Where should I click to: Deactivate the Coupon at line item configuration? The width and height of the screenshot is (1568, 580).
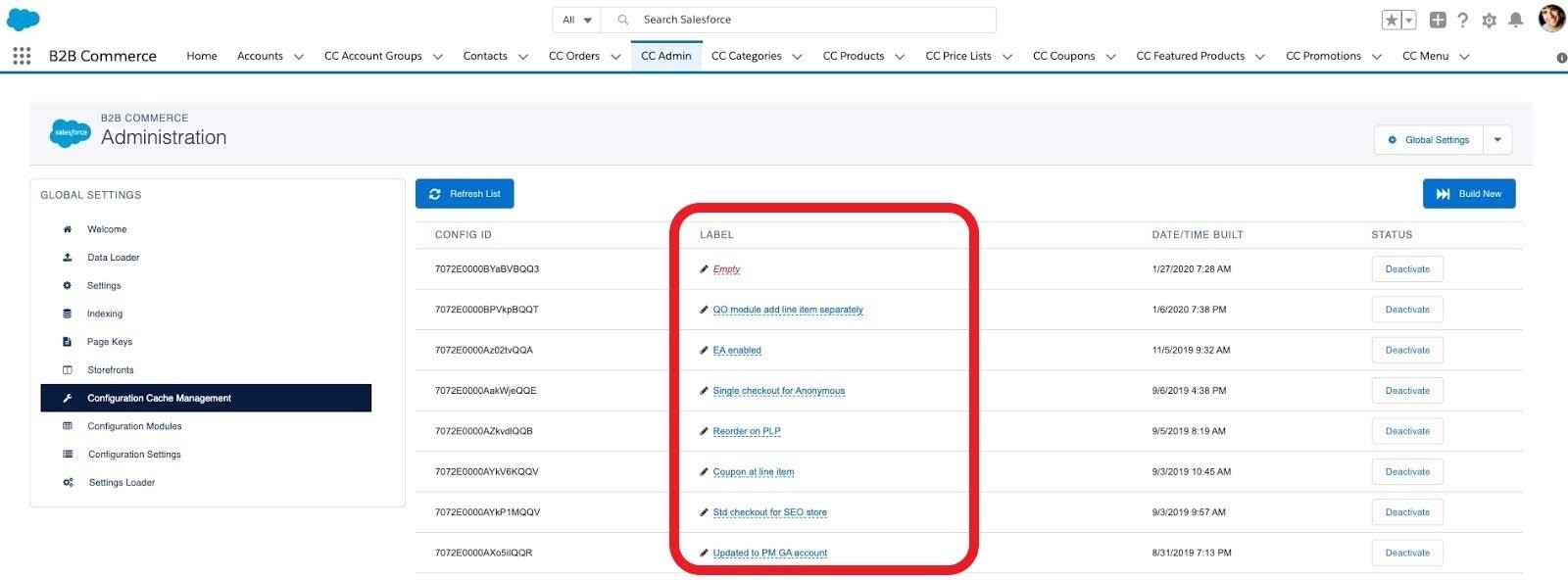(x=1407, y=472)
